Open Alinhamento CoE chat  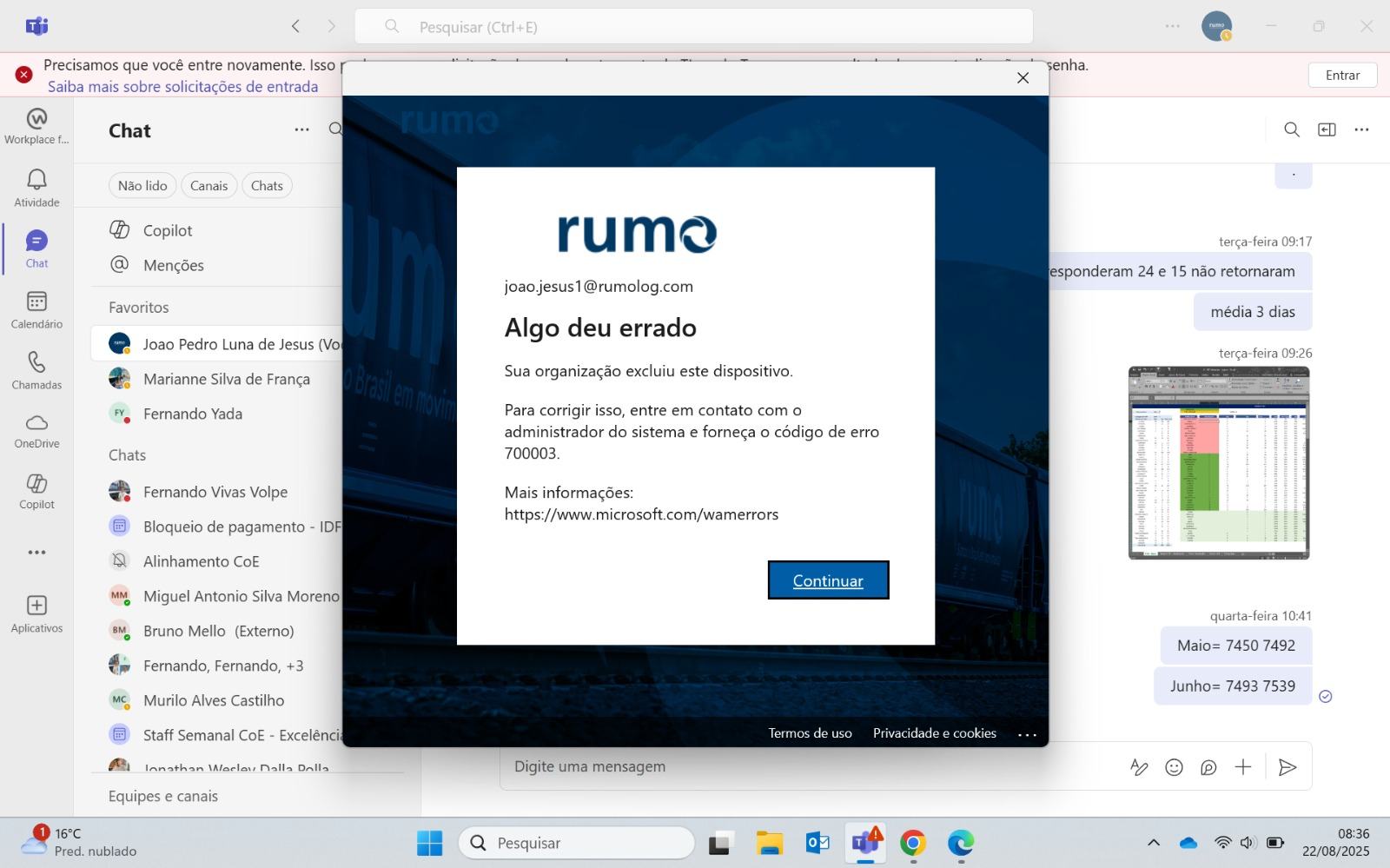[217, 561]
